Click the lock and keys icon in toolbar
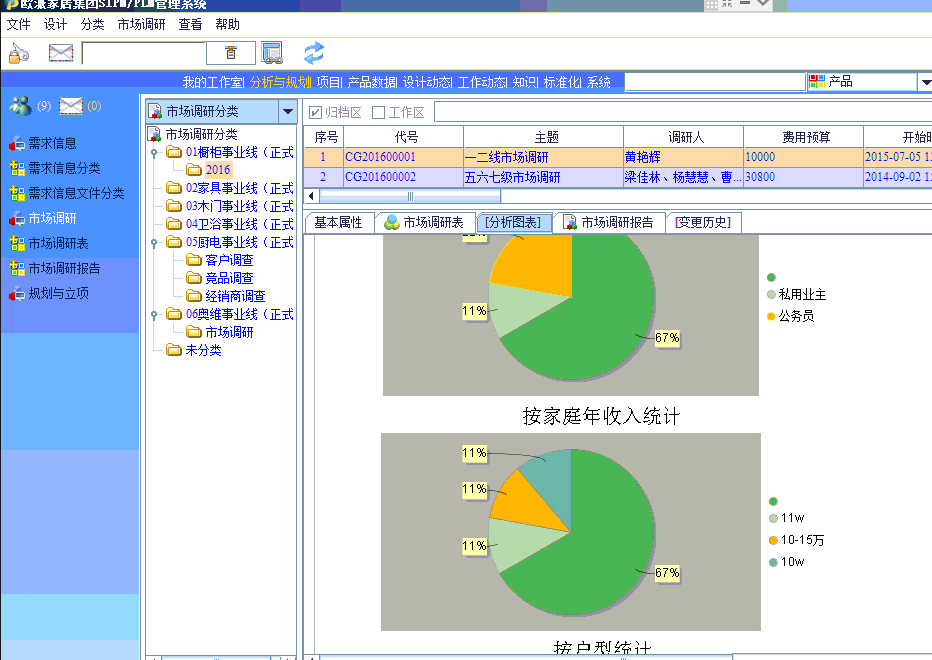This screenshot has height=660, width=932. pos(19,53)
